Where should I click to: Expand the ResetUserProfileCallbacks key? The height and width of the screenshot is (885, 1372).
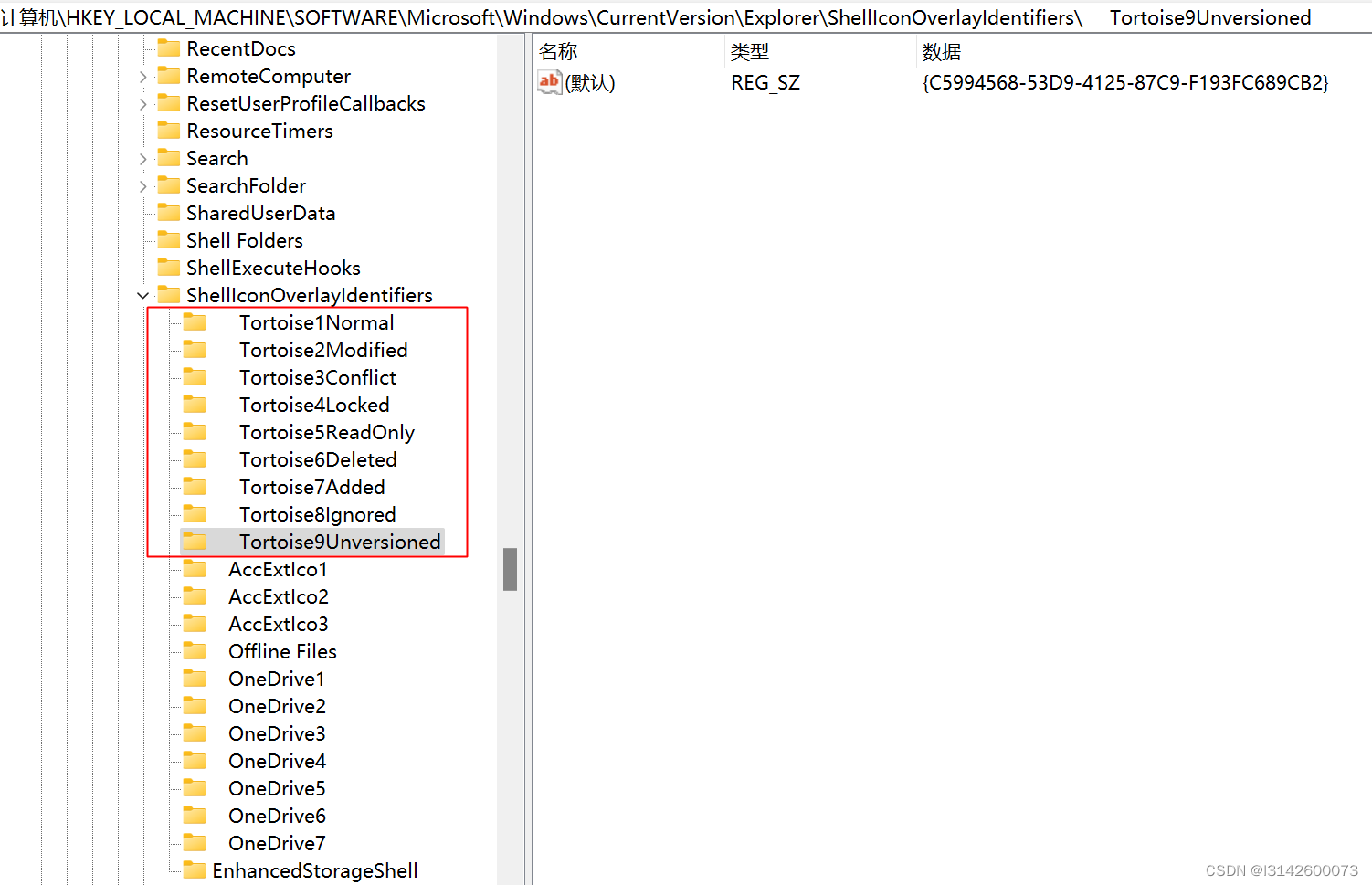tap(142, 104)
